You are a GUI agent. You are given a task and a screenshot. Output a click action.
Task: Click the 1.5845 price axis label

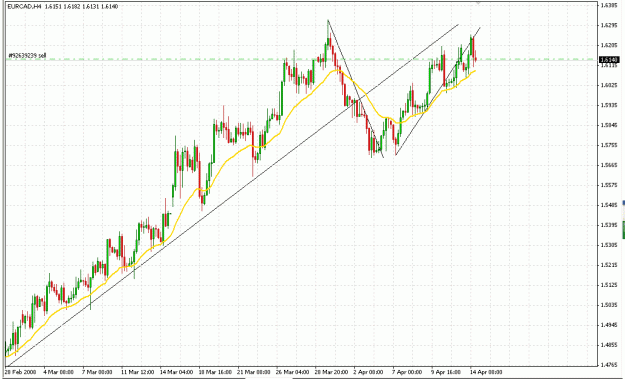pos(609,125)
